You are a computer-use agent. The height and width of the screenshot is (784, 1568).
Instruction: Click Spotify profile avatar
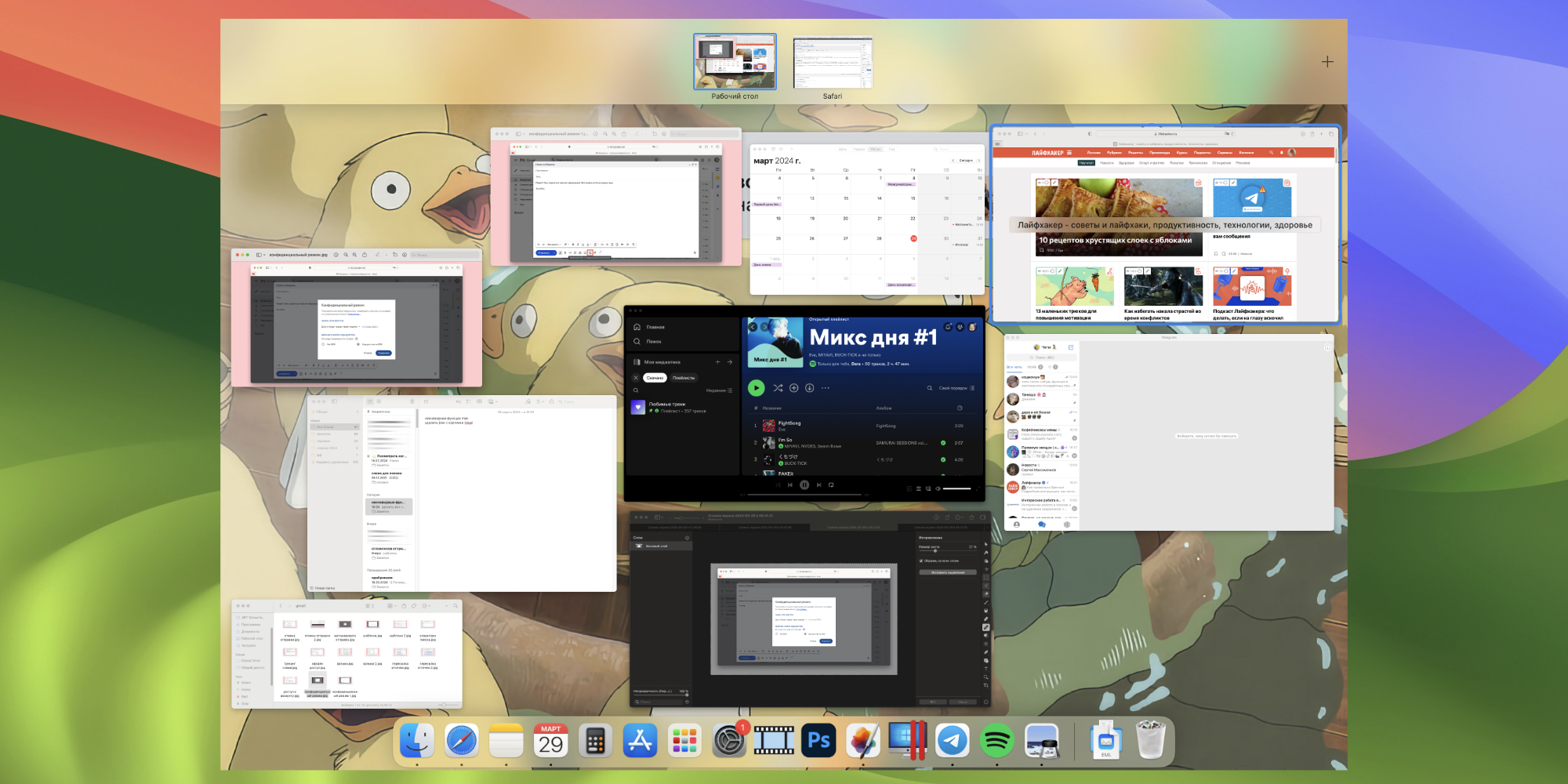(x=972, y=327)
